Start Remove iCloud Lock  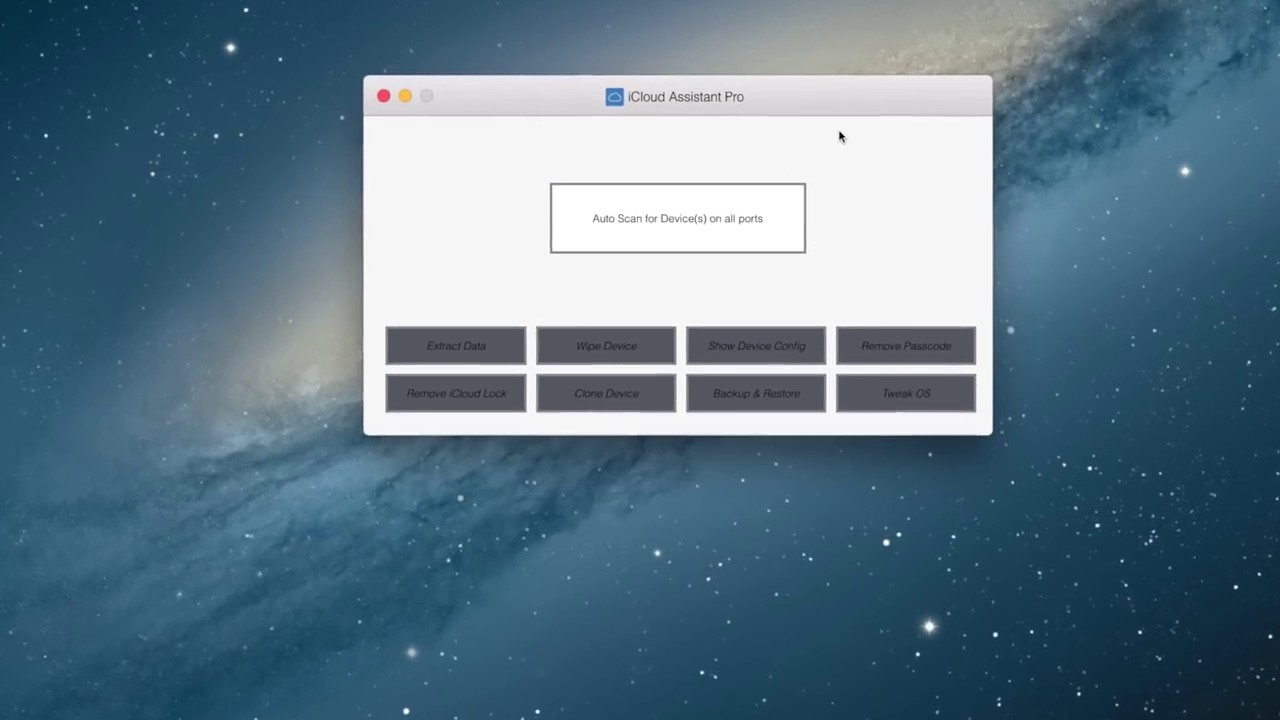click(456, 393)
